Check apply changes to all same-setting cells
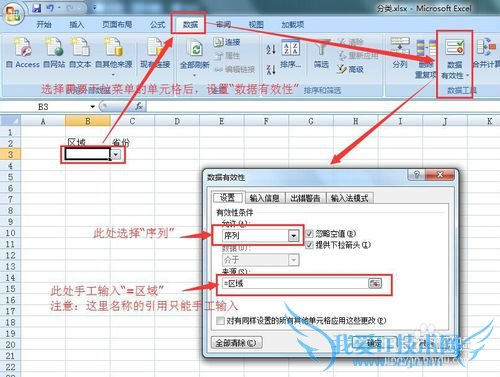The image size is (500, 377). tap(220, 321)
